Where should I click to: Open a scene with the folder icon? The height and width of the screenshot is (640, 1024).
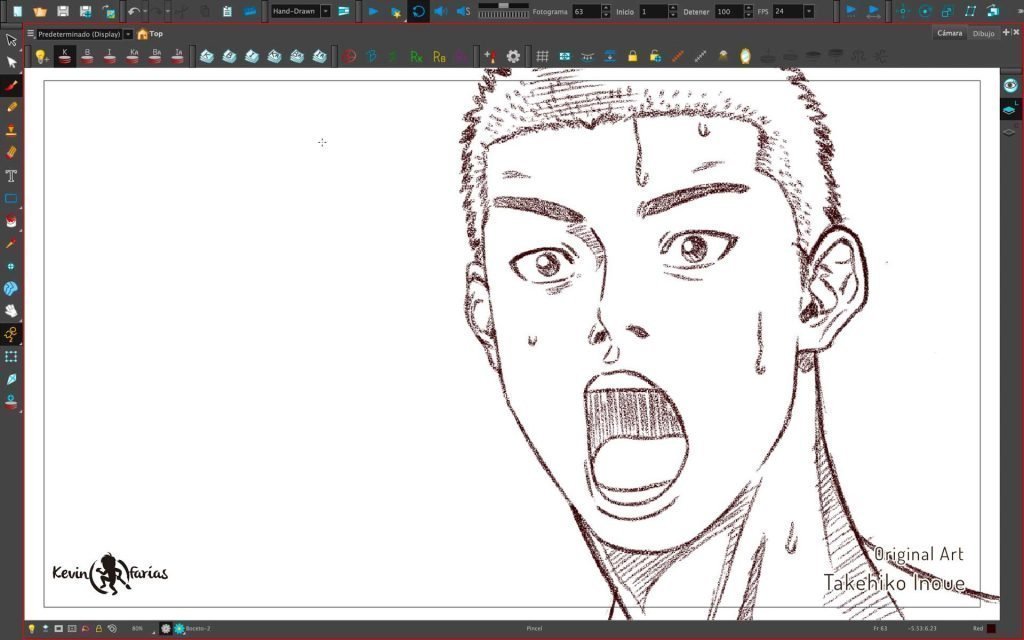coord(40,11)
